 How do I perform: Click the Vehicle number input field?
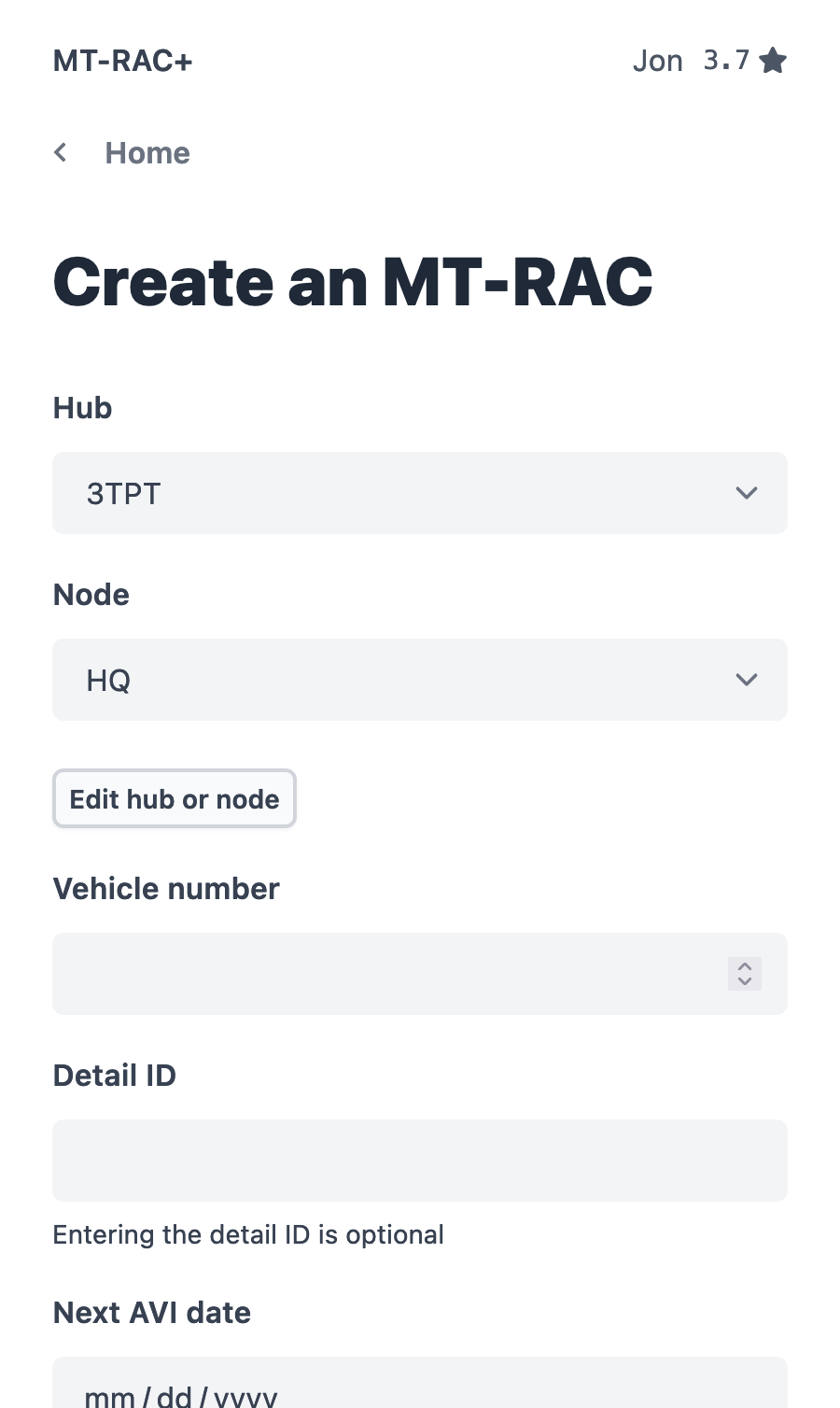[373, 974]
